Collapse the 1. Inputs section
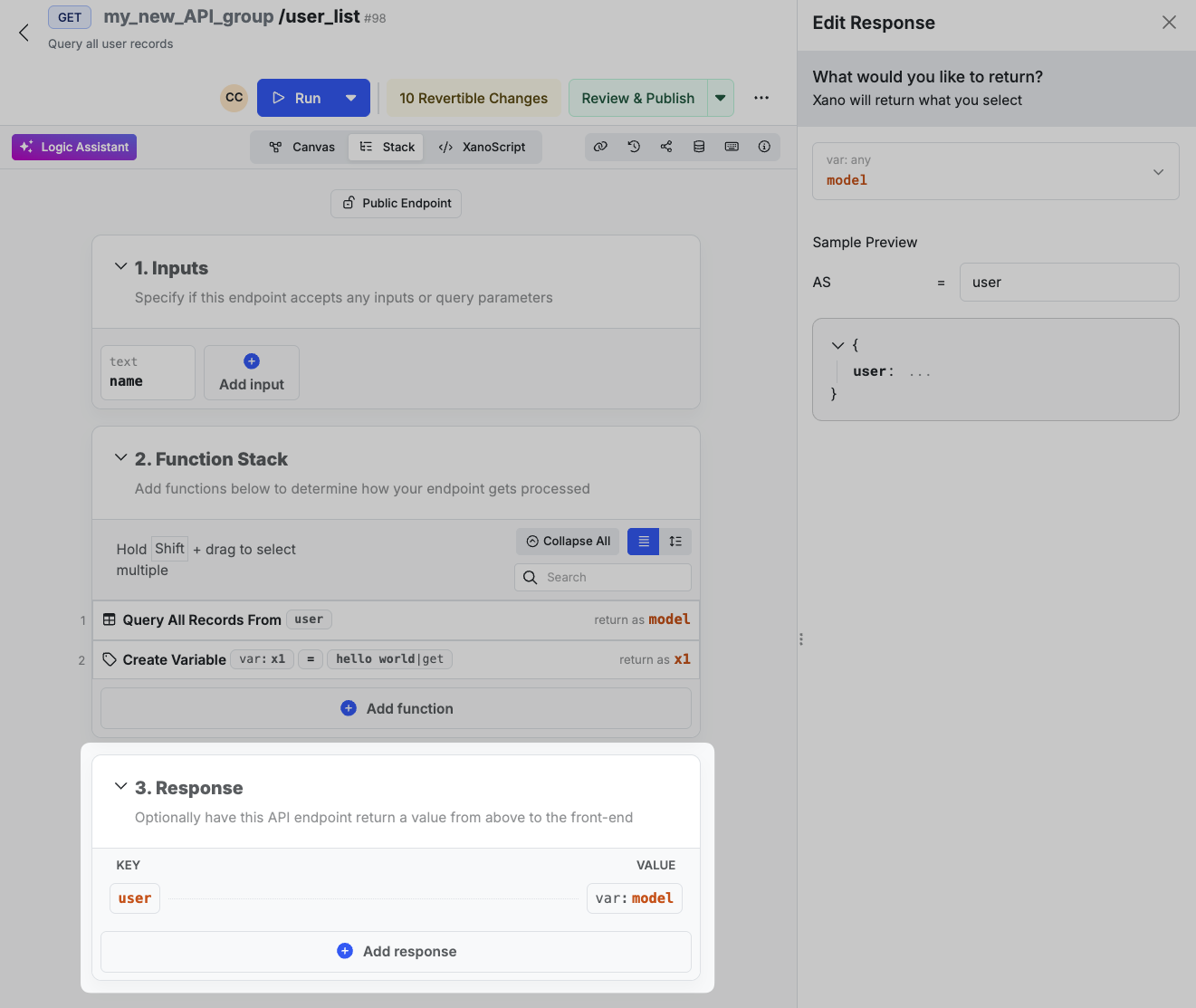This screenshot has width=1196, height=1008. (120, 267)
